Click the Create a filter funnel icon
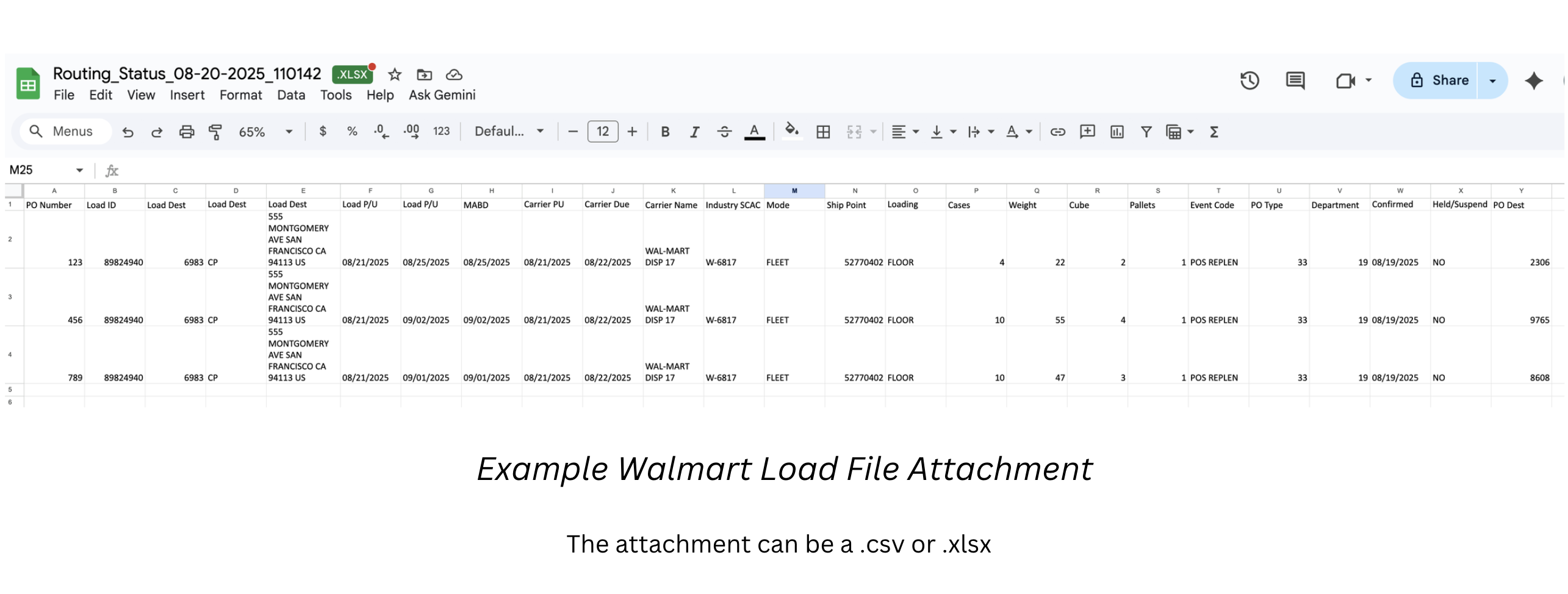 (x=1146, y=132)
